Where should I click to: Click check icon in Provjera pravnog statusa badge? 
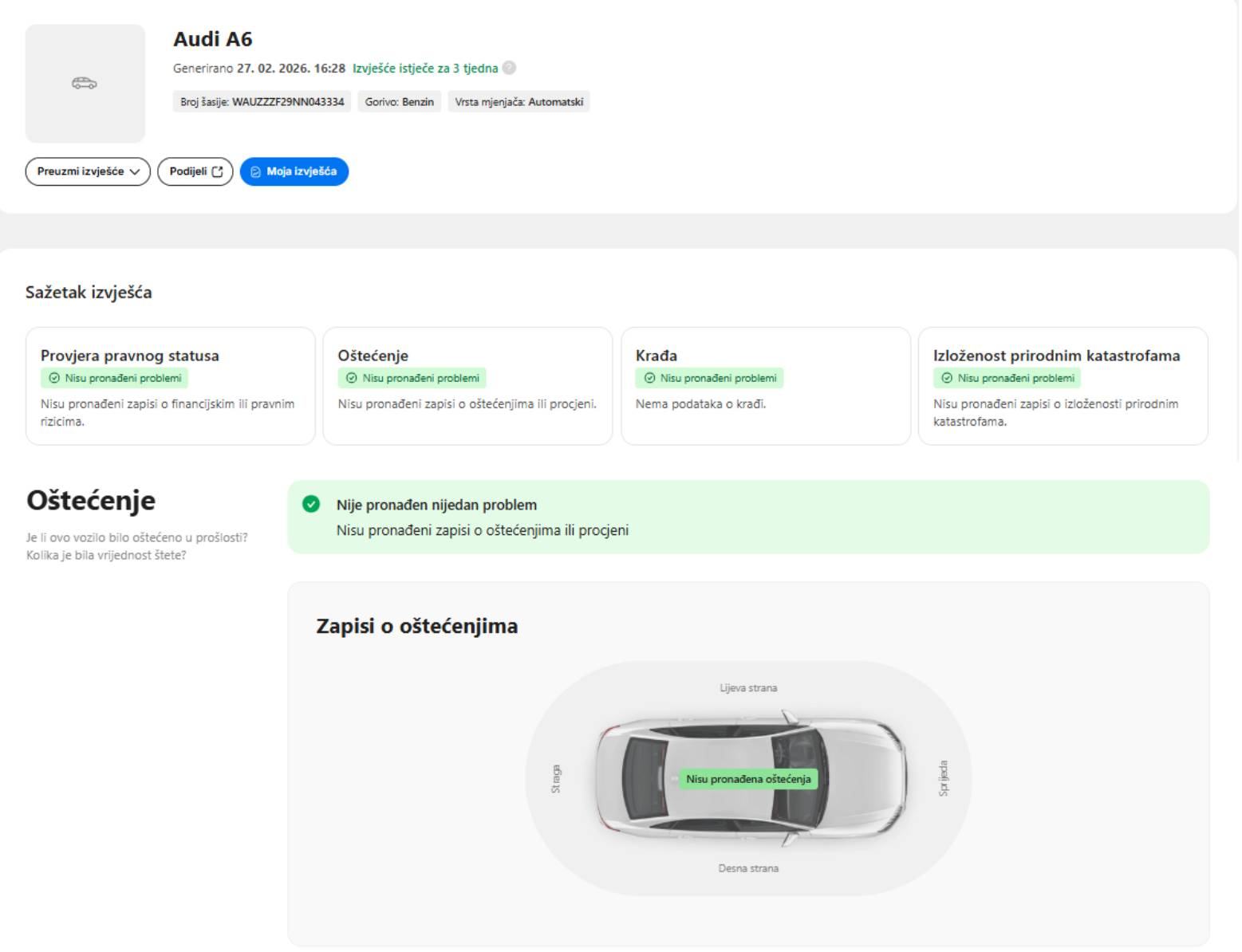pos(54,378)
